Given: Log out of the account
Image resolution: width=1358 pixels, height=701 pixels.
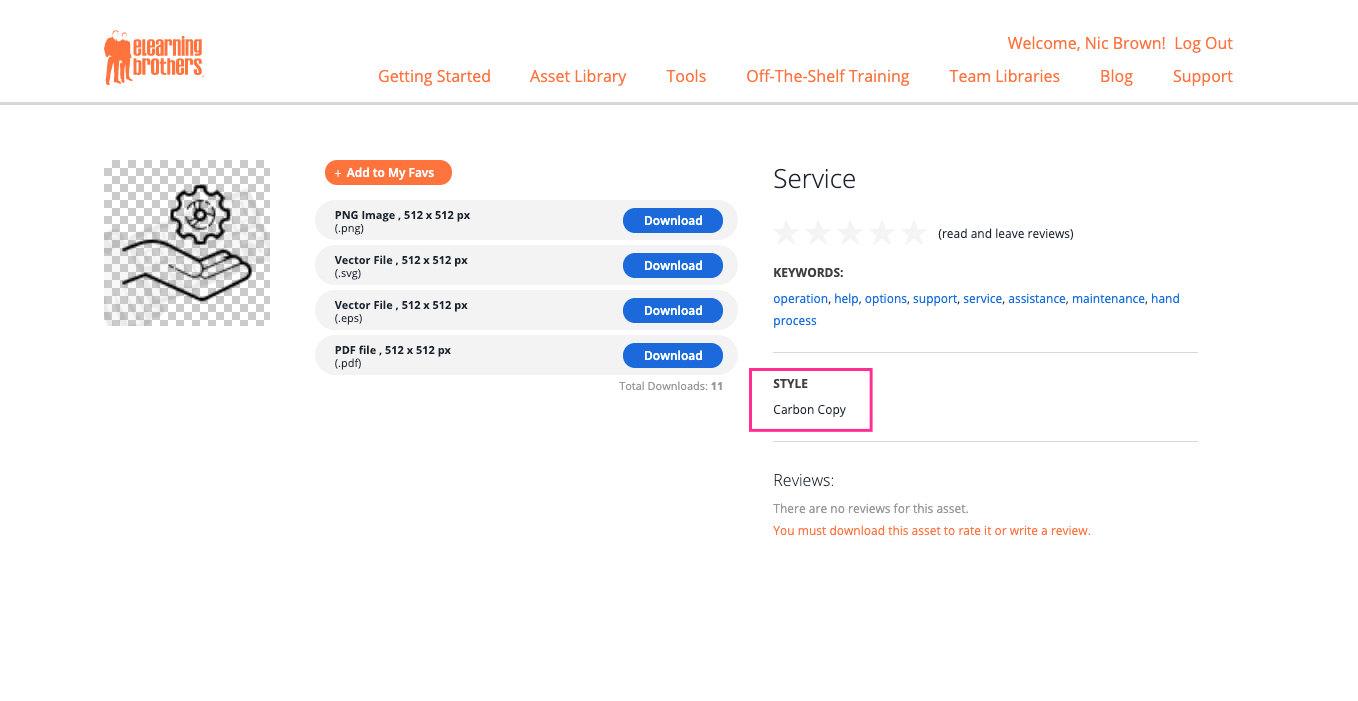Looking at the screenshot, I should point(1203,44).
